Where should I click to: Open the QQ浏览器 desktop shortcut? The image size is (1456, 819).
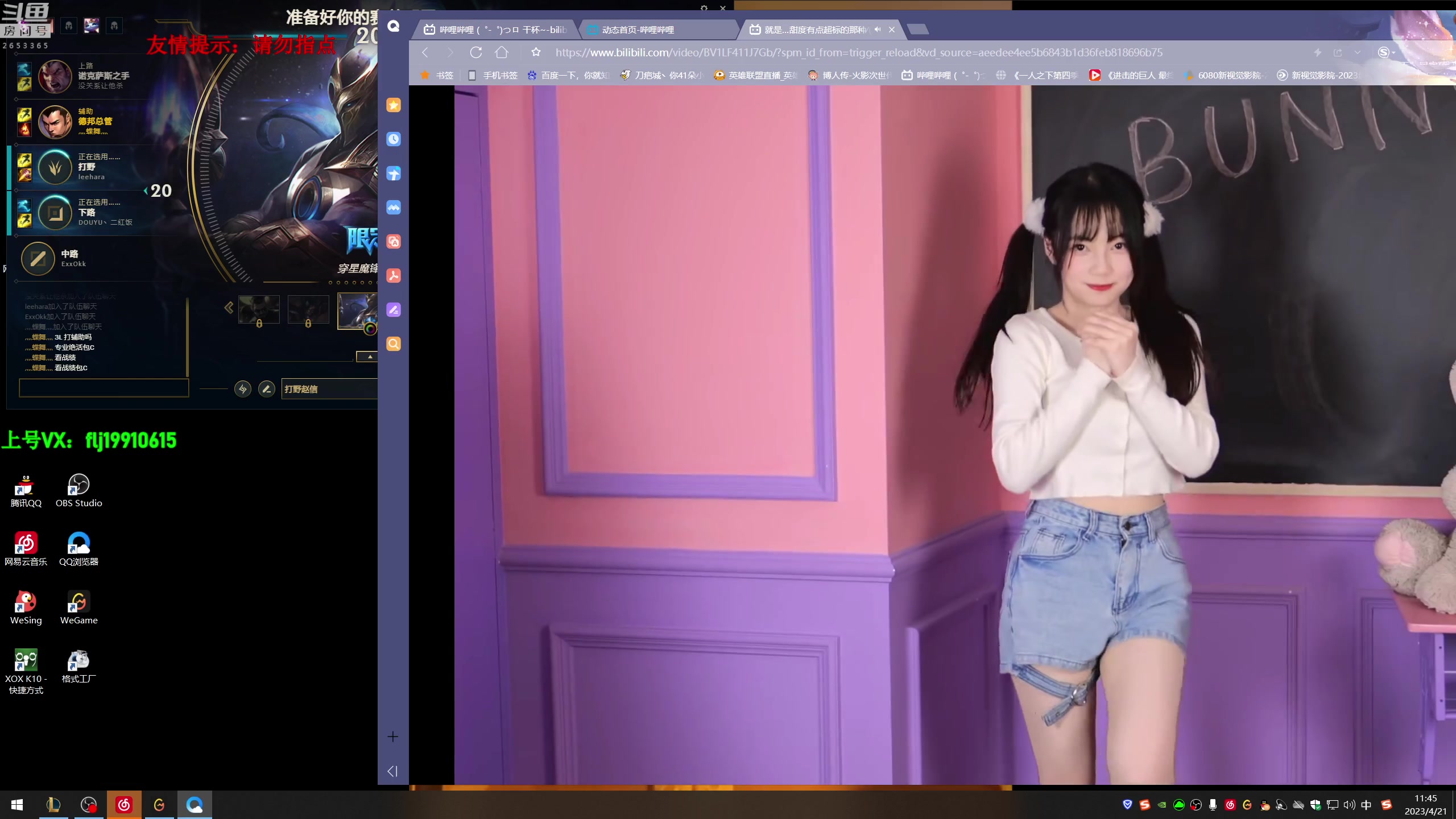tap(79, 549)
